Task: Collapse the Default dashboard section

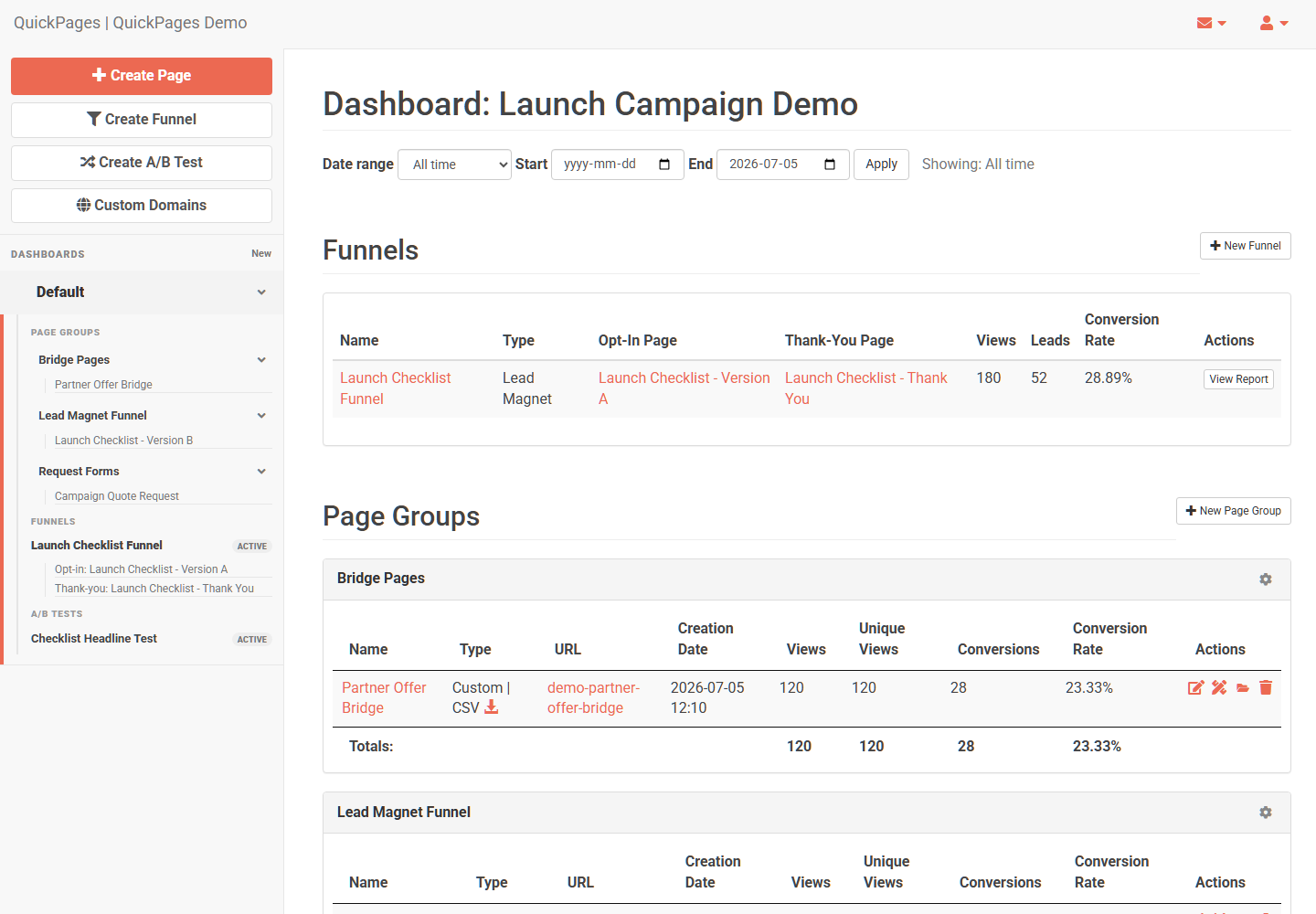Action: (261, 292)
